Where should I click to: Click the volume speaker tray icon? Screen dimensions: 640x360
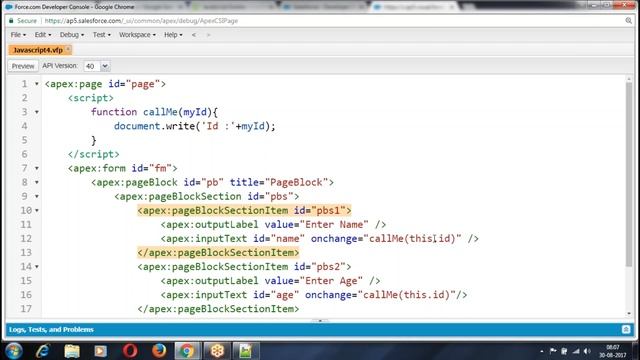click(587, 351)
